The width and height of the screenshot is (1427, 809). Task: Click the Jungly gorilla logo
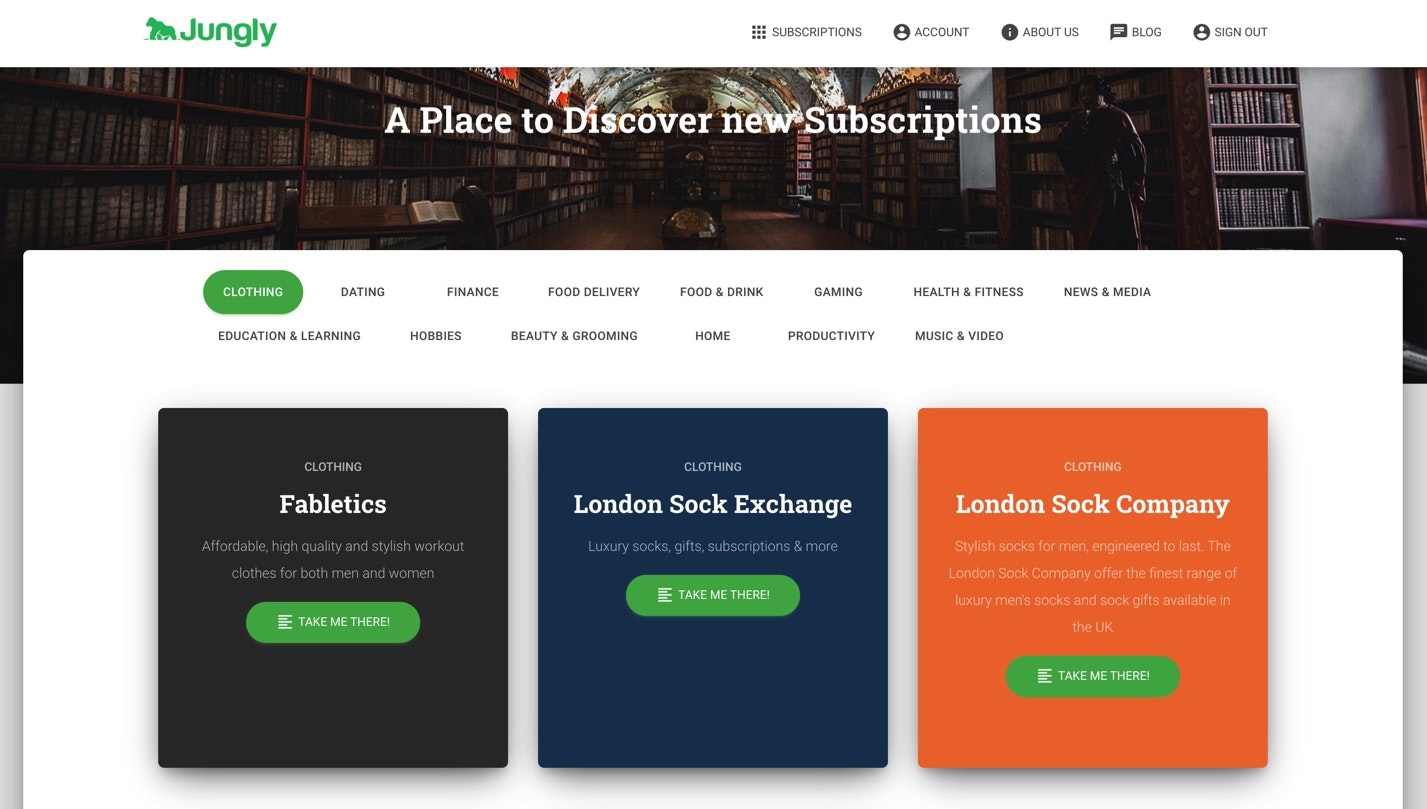[x=210, y=31]
